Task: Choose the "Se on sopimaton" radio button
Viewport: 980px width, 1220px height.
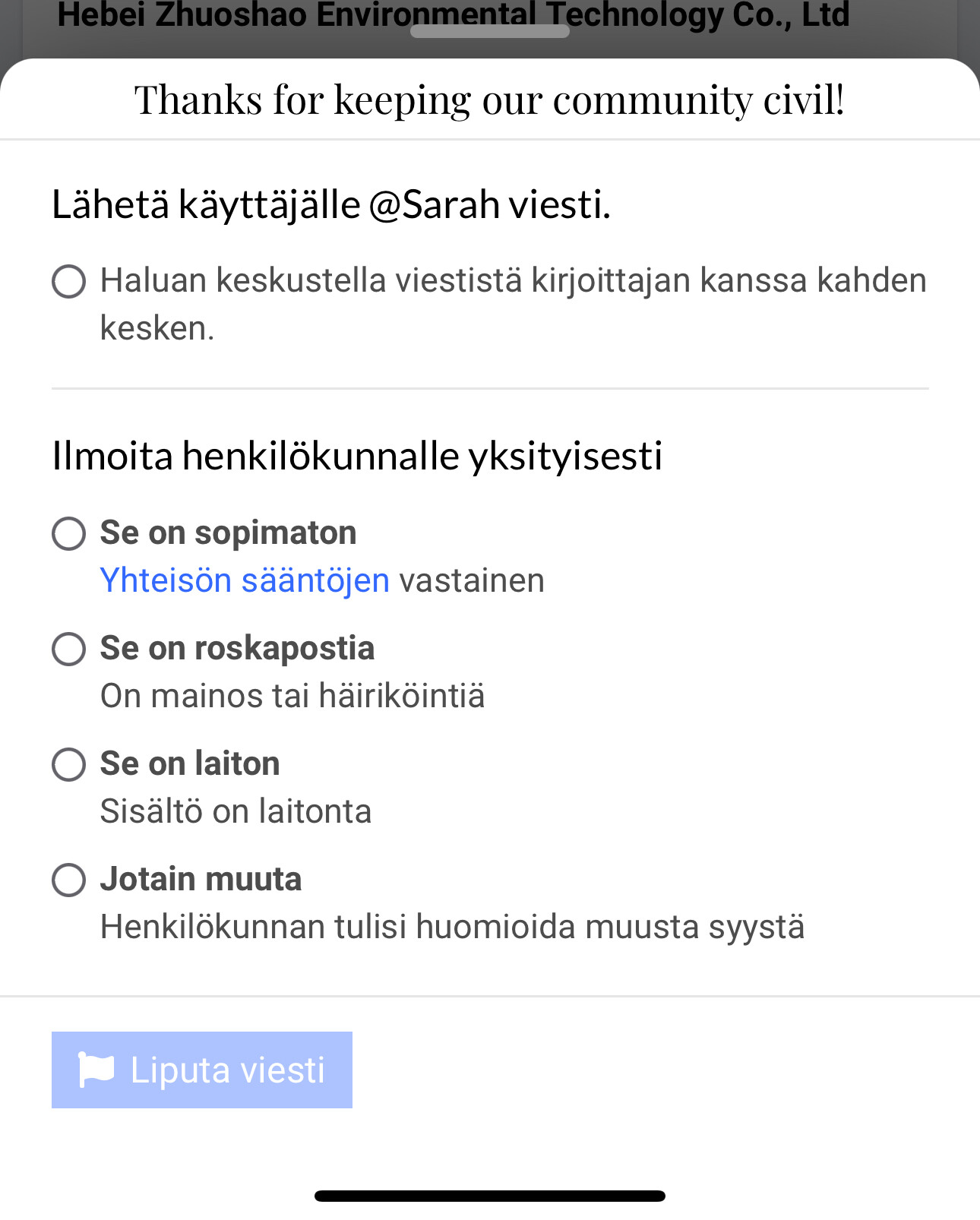Action: tap(68, 533)
